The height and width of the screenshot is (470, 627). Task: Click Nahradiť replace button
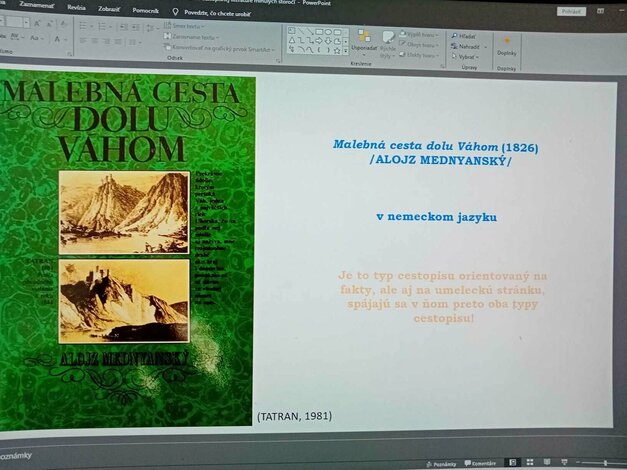click(x=469, y=47)
